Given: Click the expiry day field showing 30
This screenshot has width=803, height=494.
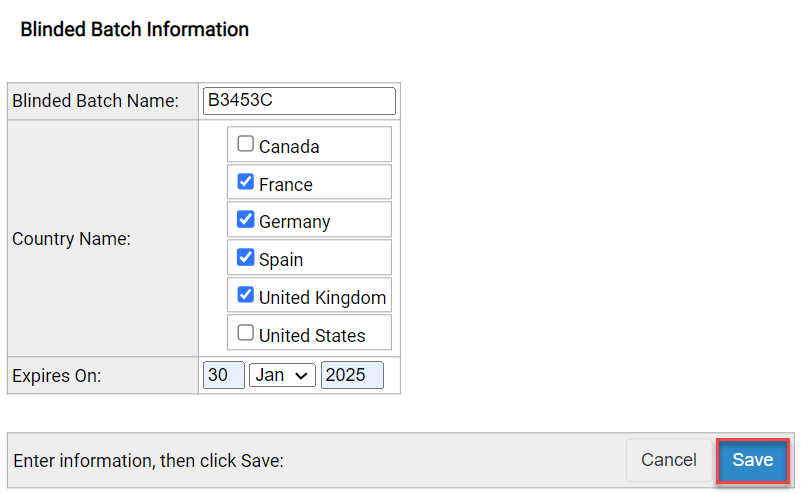Looking at the screenshot, I should click(223, 375).
